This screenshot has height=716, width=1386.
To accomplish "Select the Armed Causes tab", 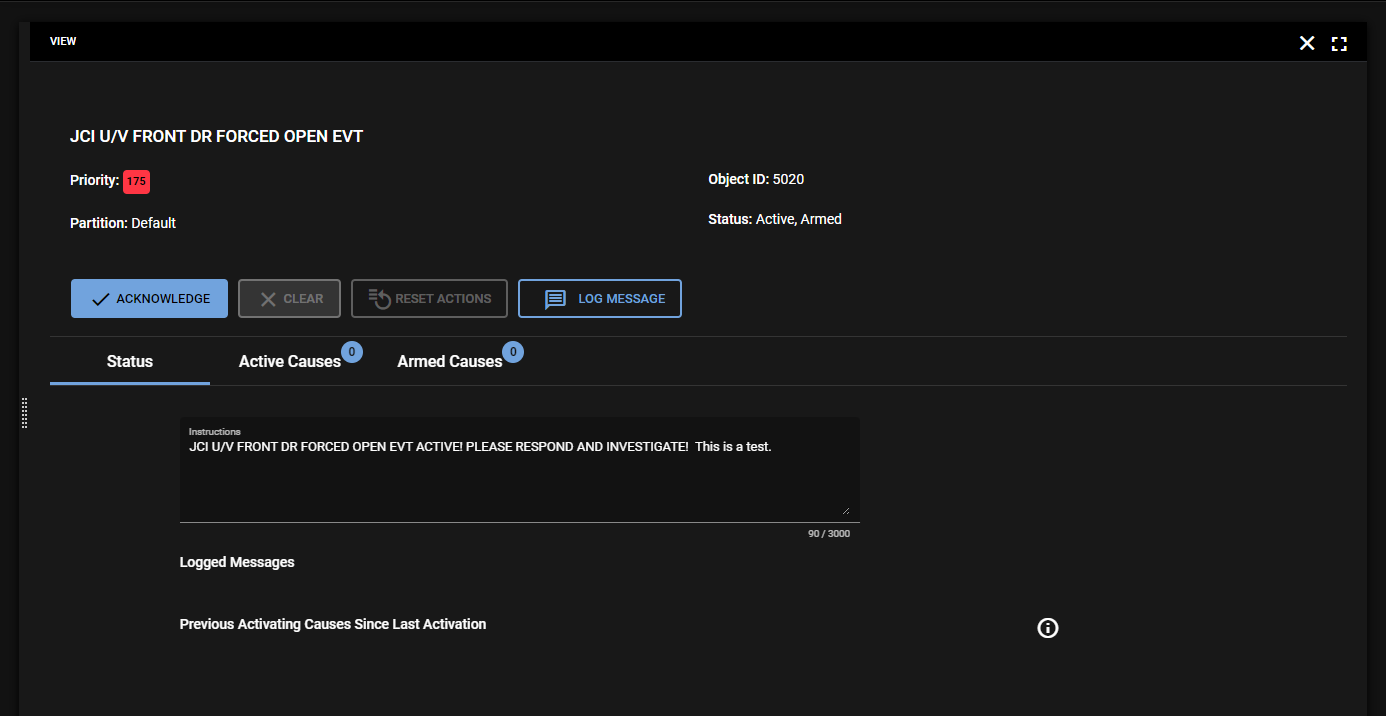I will (449, 362).
